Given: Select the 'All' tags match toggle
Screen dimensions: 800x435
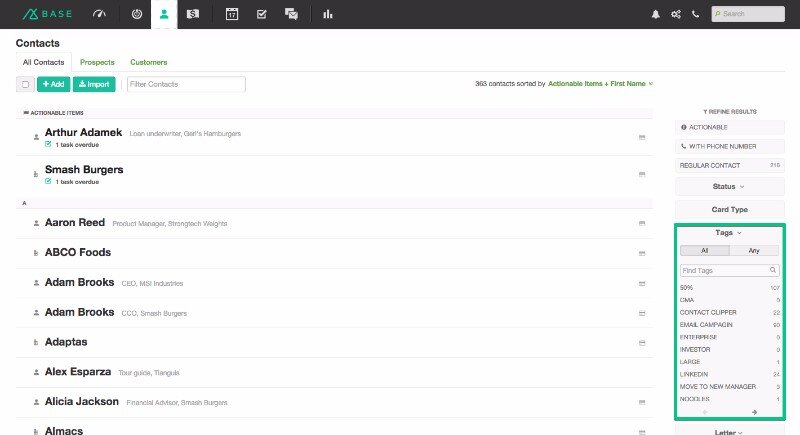Looking at the screenshot, I should [x=704, y=250].
